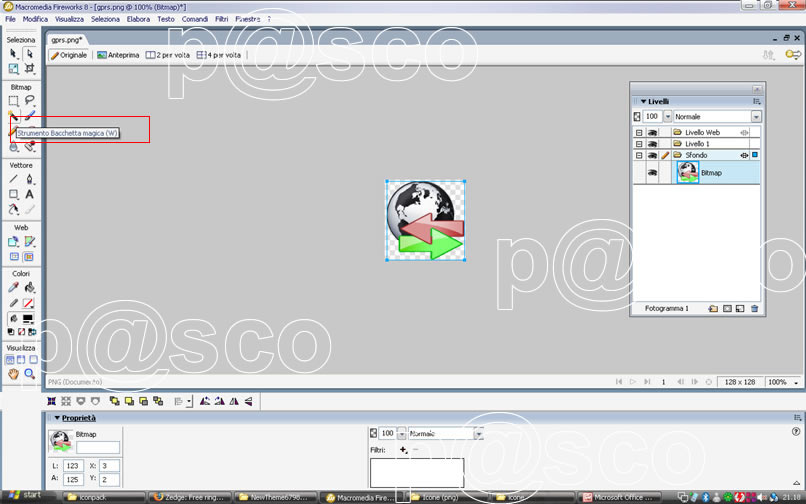Screen dimensions: 806x504
Task: Select the Scale tool
Action: coord(13,68)
